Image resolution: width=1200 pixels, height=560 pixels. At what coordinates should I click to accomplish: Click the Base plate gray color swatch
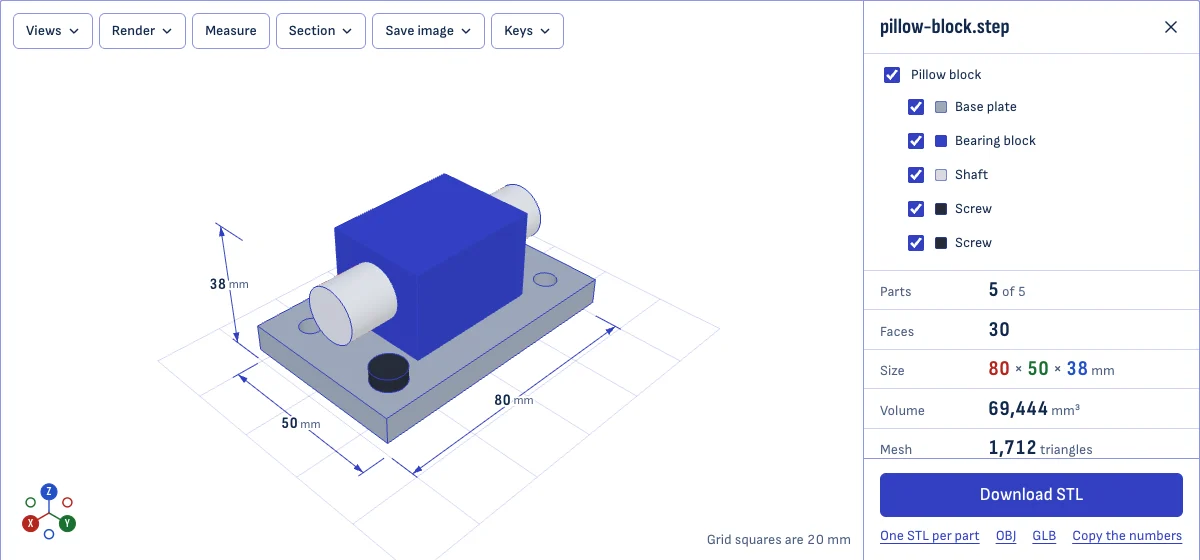[x=941, y=107]
